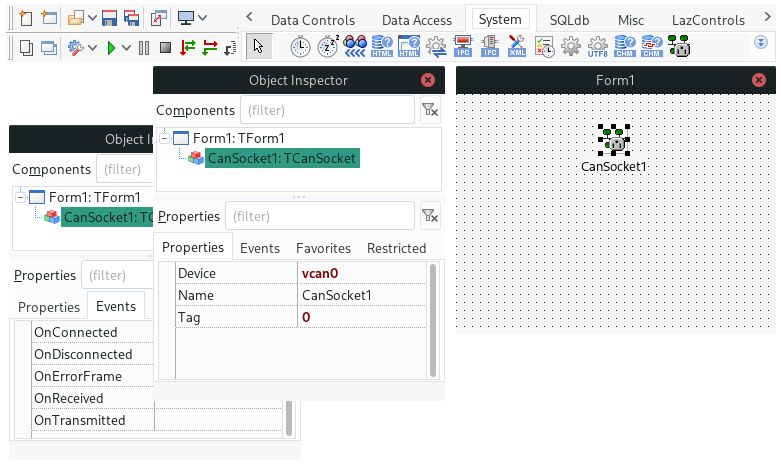Activate the selection pointer tool
Screen dimensions: 781x465
tap(259, 46)
